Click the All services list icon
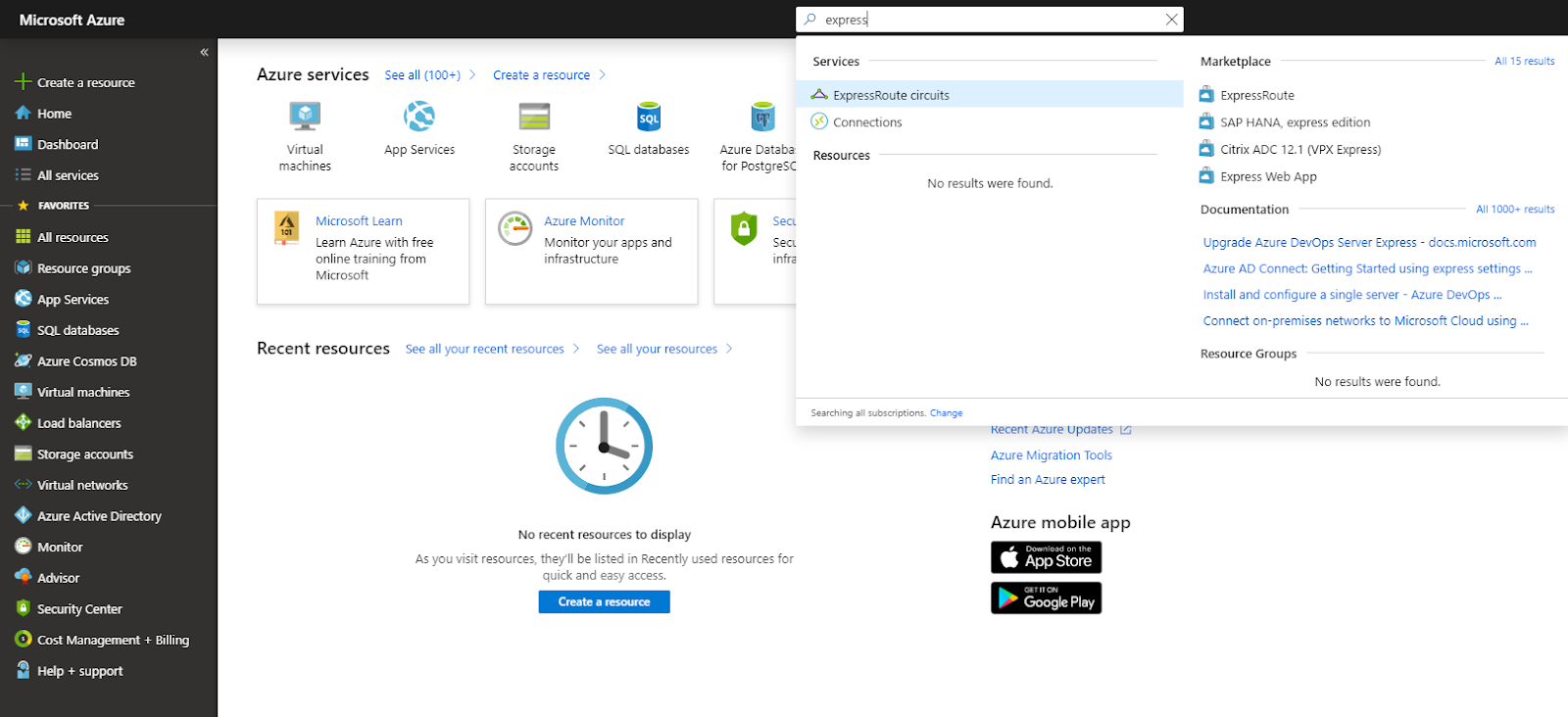Viewport: 1568px width, 717px height. point(24,175)
